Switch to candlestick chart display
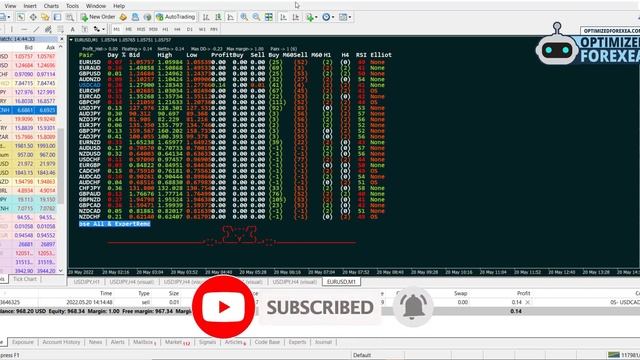 [x=218, y=17]
